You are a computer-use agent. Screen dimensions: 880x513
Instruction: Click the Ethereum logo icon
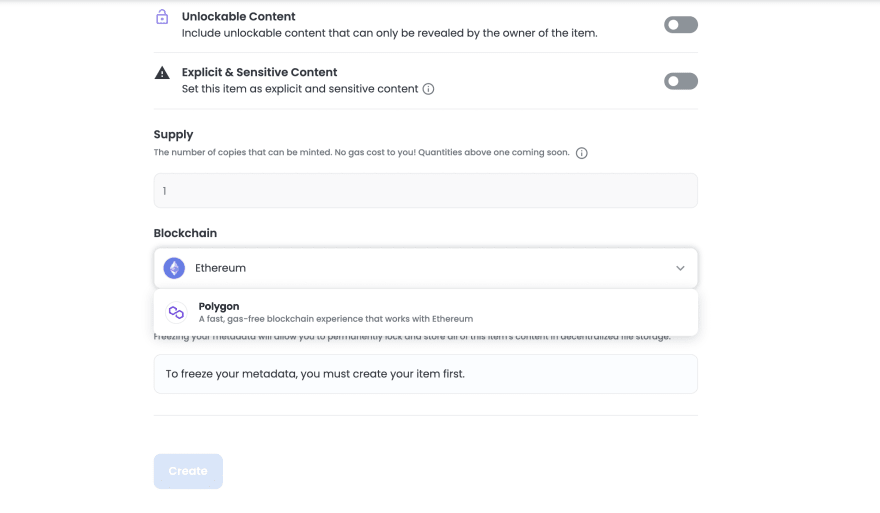(174, 268)
